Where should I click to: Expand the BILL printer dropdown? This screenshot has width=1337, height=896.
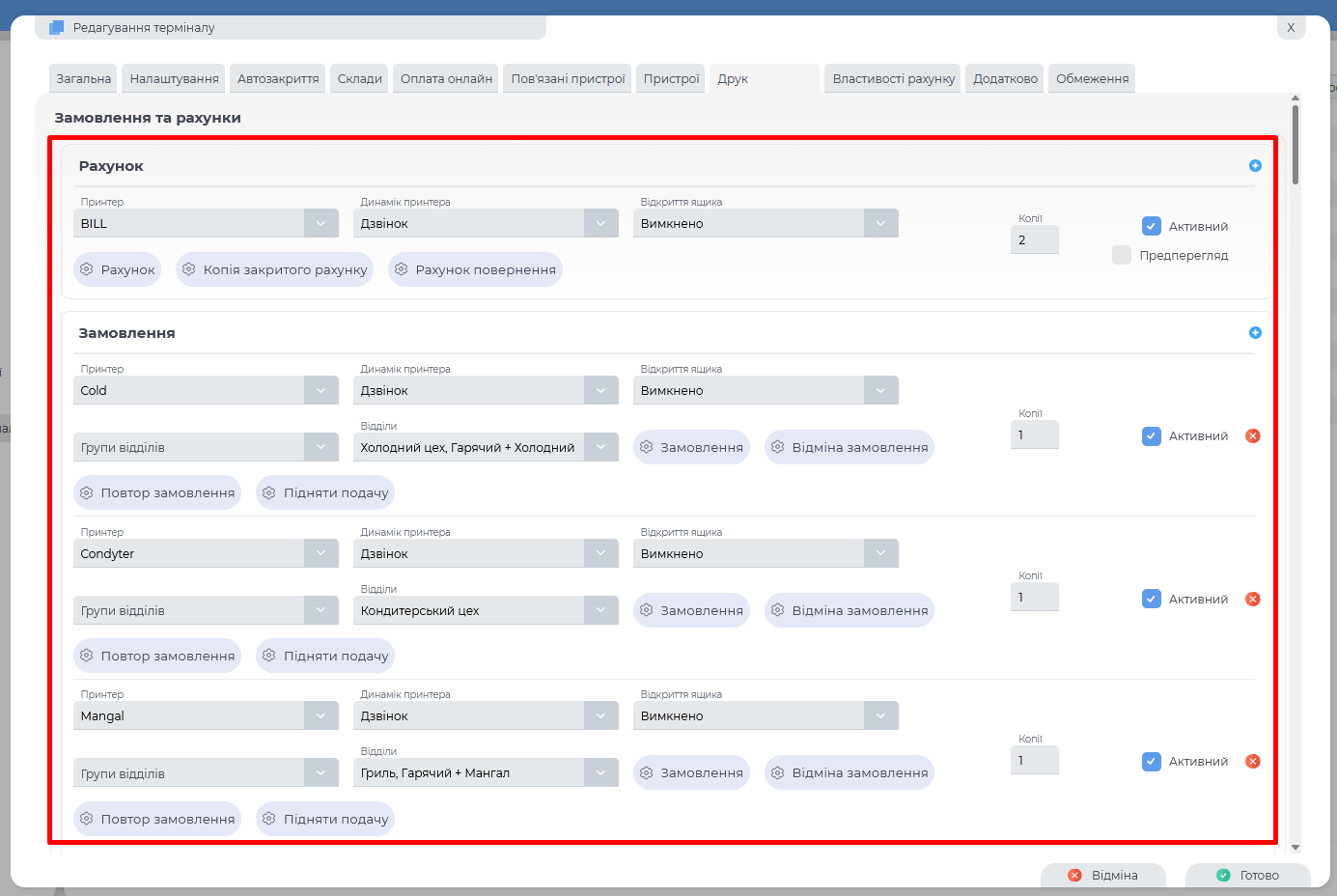point(320,224)
